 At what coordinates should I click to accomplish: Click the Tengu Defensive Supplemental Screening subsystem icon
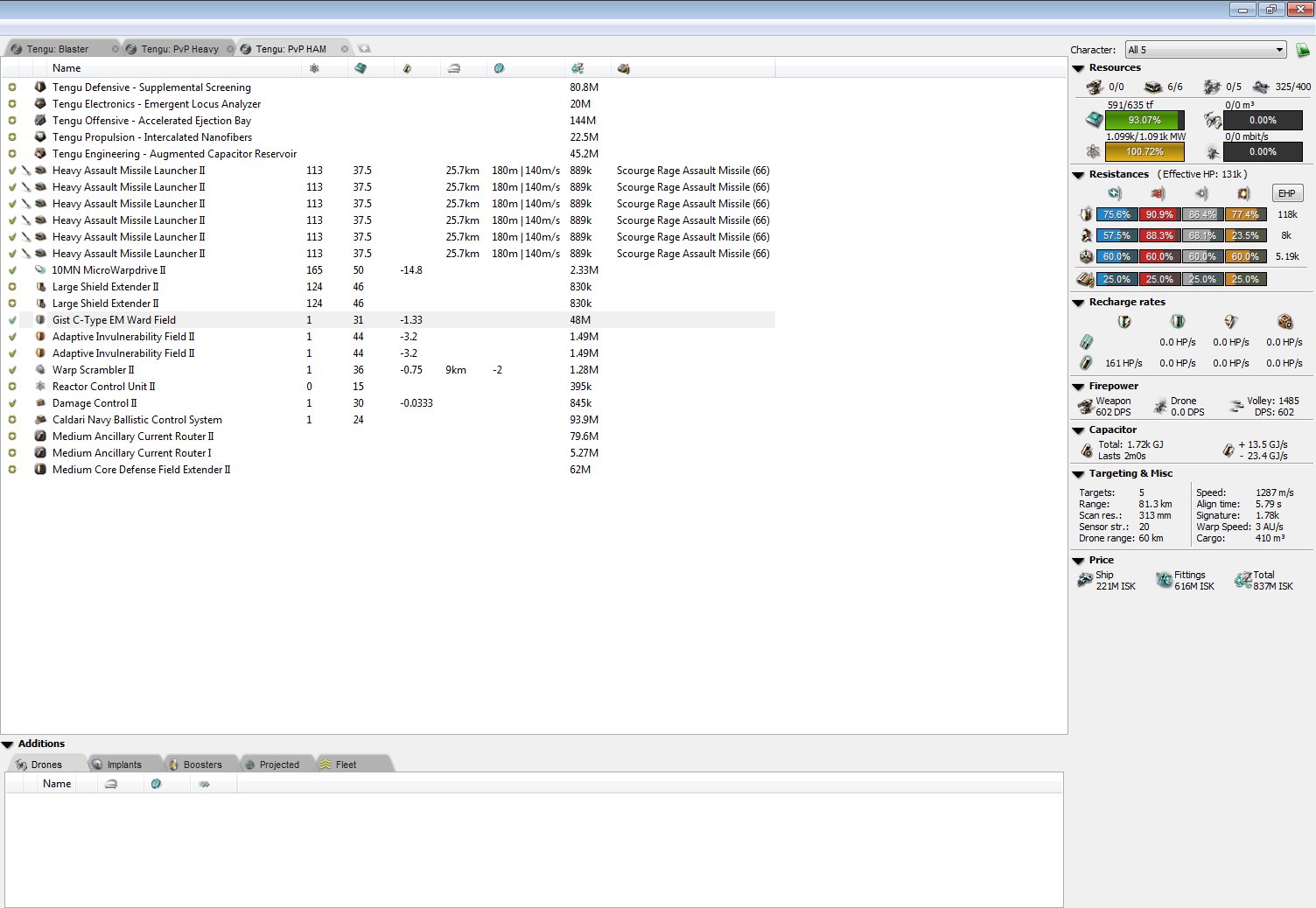point(40,87)
